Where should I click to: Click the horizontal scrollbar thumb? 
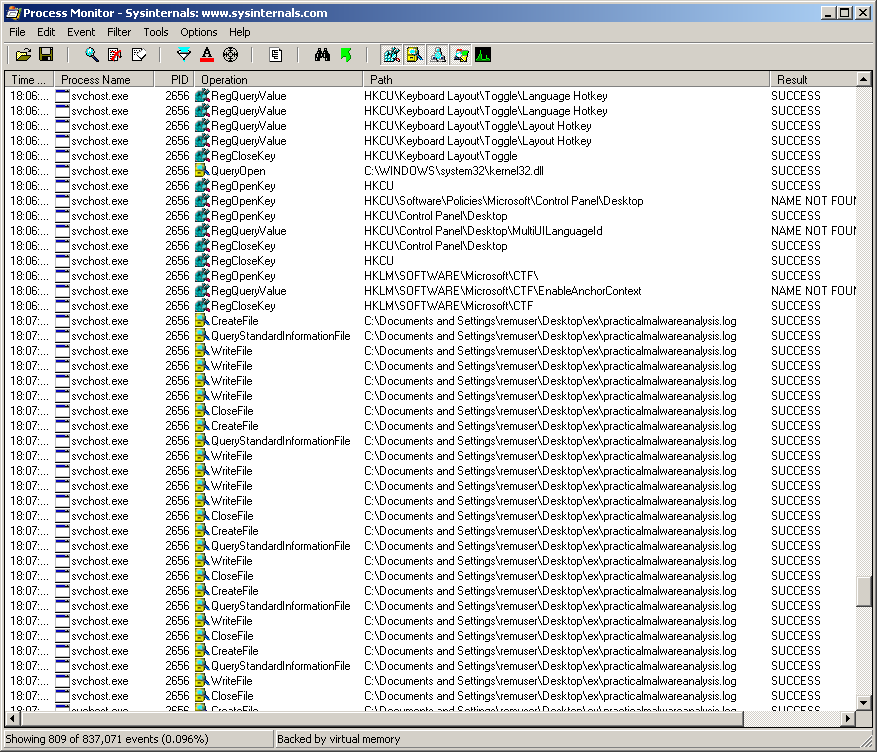click(x=381, y=718)
